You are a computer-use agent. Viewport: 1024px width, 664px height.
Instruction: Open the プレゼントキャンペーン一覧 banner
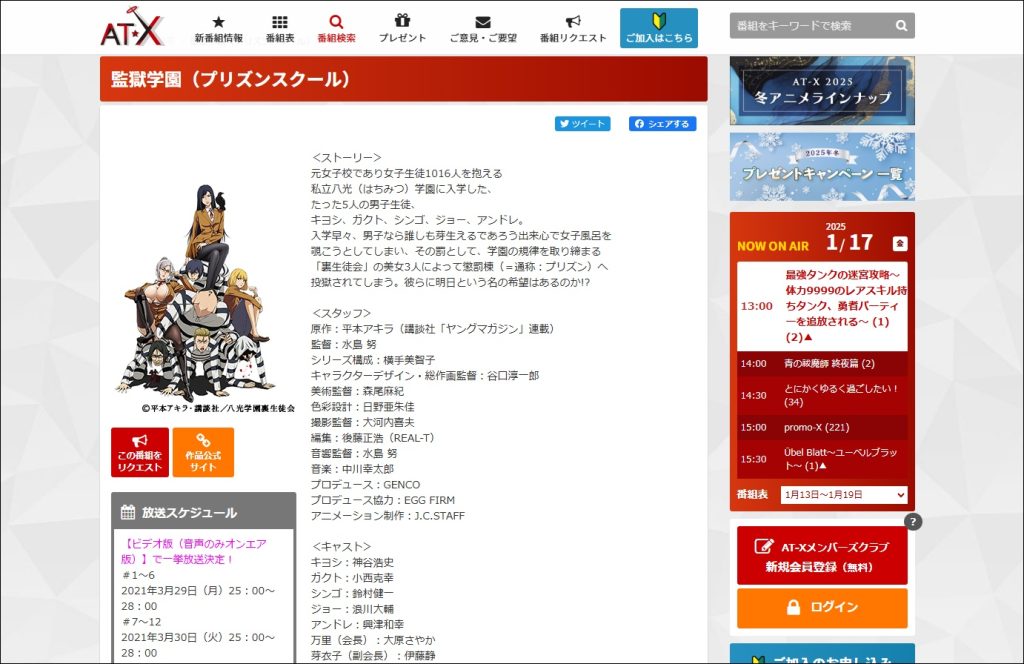coord(822,166)
